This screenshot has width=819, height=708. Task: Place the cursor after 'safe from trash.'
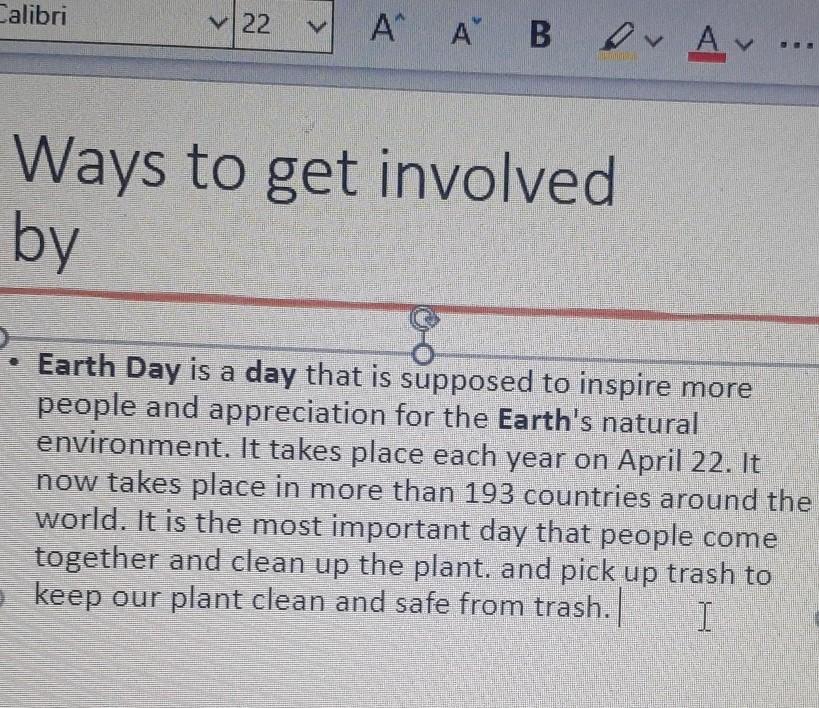[x=619, y=608]
